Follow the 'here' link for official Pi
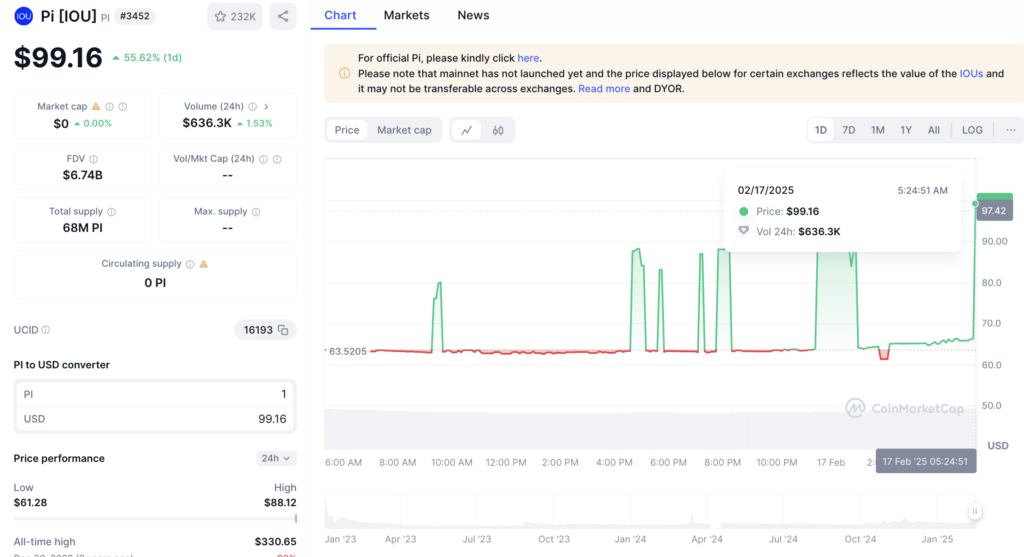Image resolution: width=1024 pixels, height=557 pixels. (528, 58)
